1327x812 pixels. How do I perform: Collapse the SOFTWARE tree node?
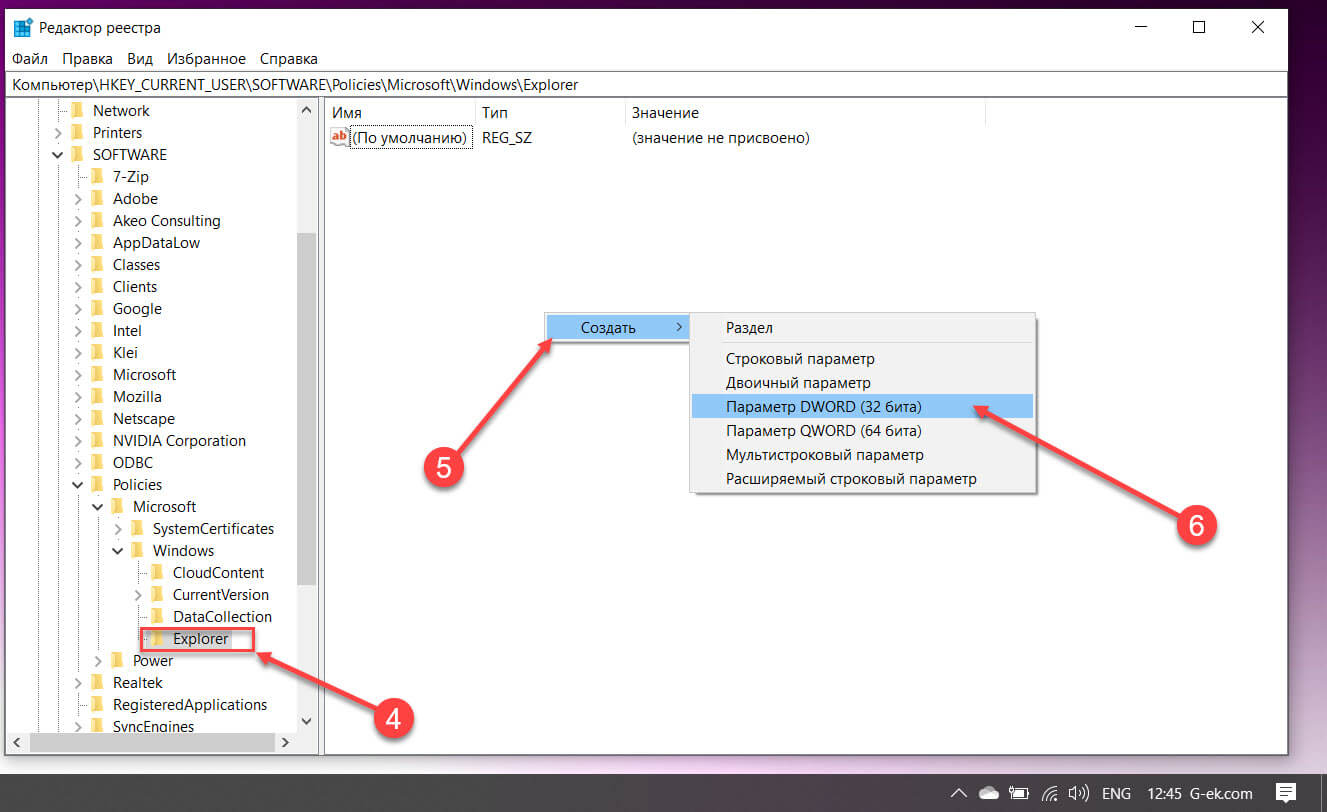pyautogui.click(x=57, y=155)
